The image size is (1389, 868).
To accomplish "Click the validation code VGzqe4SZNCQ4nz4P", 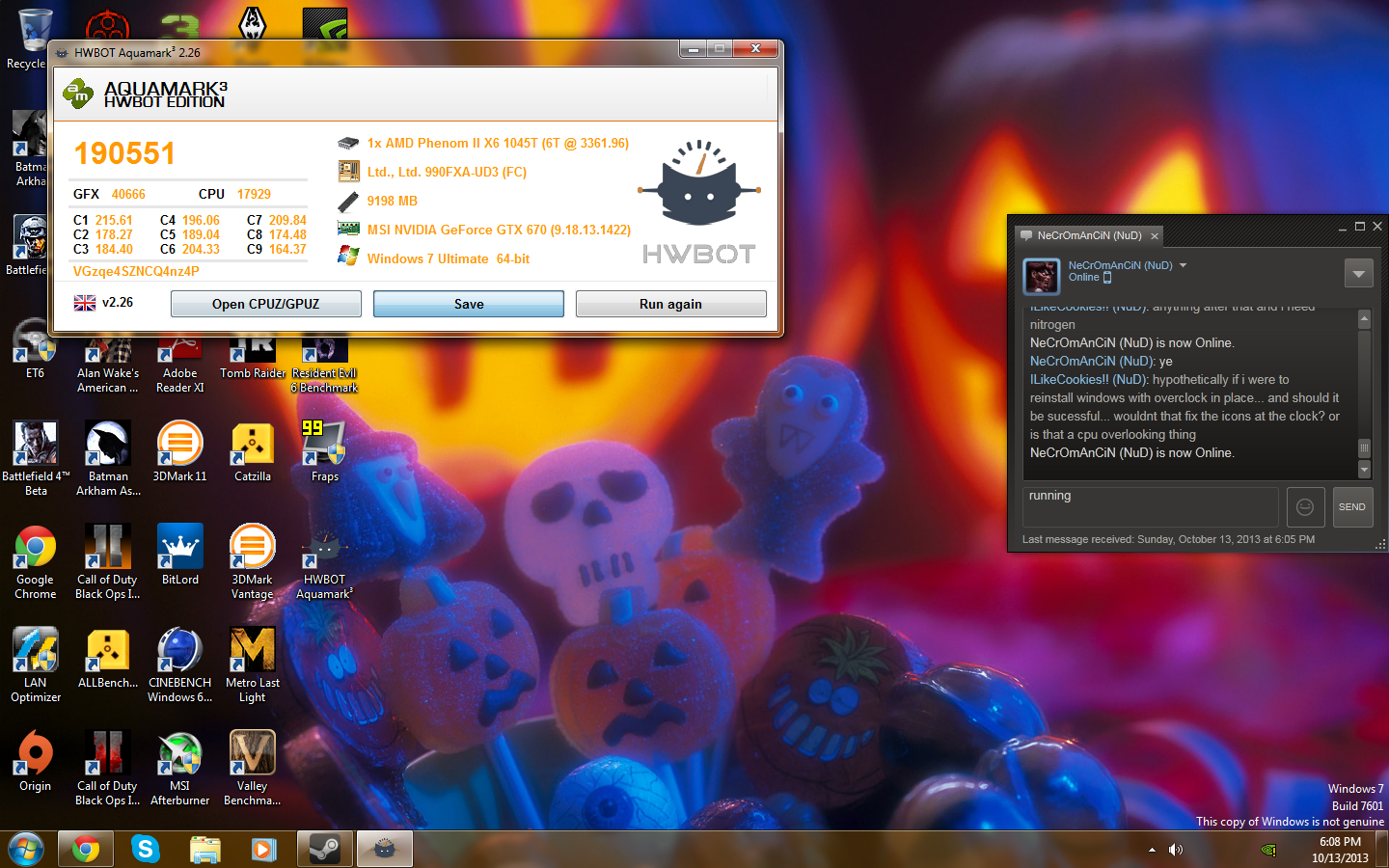I will pyautogui.click(x=136, y=271).
